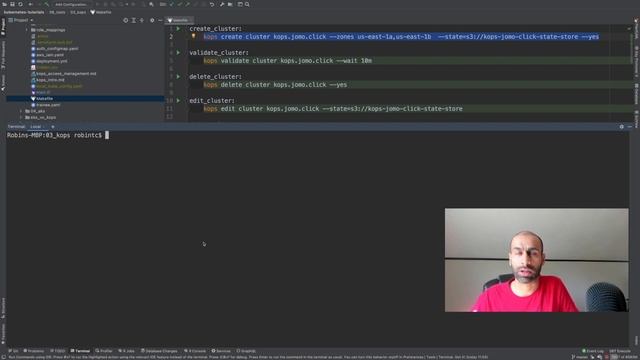Open the Event Log button
The width and height of the screenshot is (640, 360).
(x=593, y=351)
